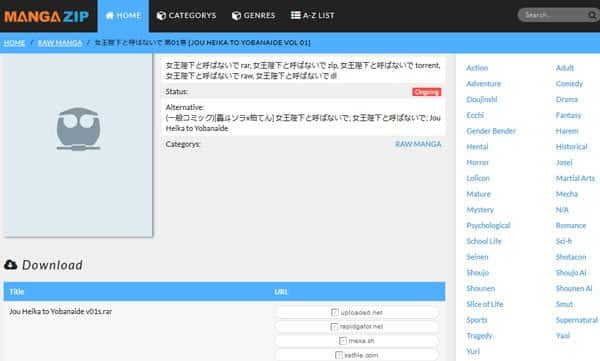The height and width of the screenshot is (361, 600).
Task: Browse the School Life genre
Action: click(484, 241)
